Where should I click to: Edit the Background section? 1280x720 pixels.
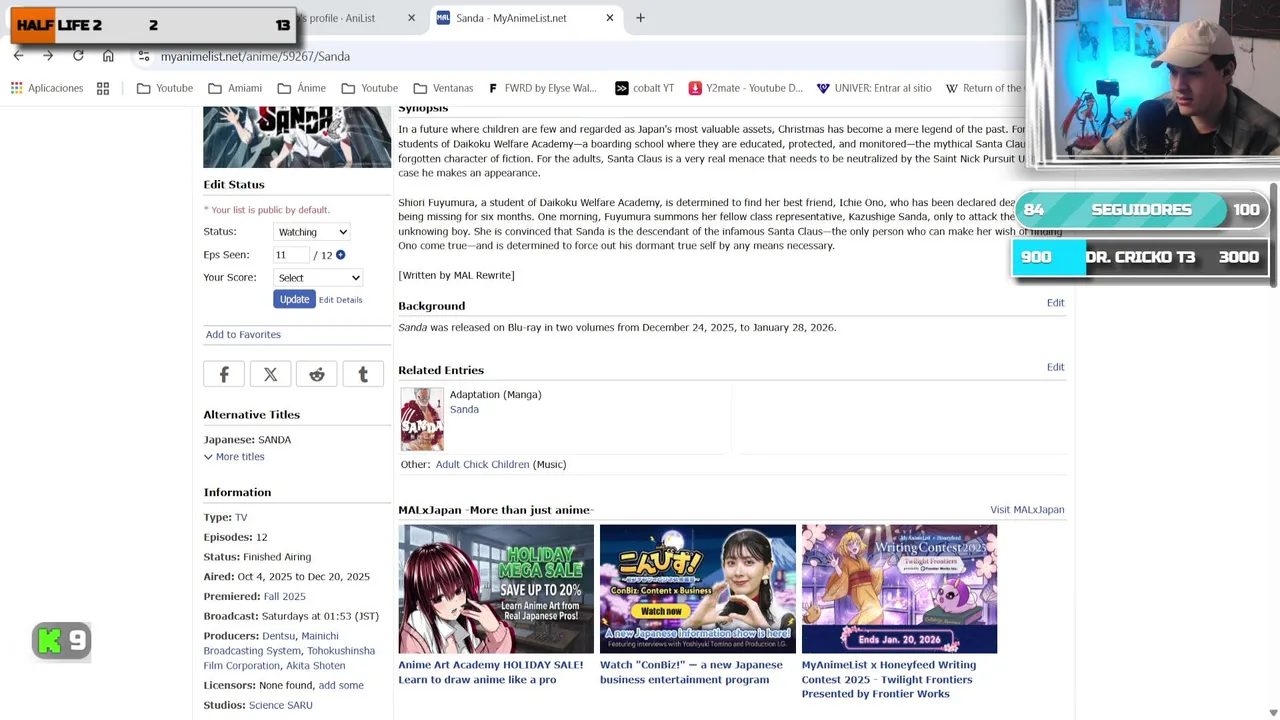[x=1055, y=303]
